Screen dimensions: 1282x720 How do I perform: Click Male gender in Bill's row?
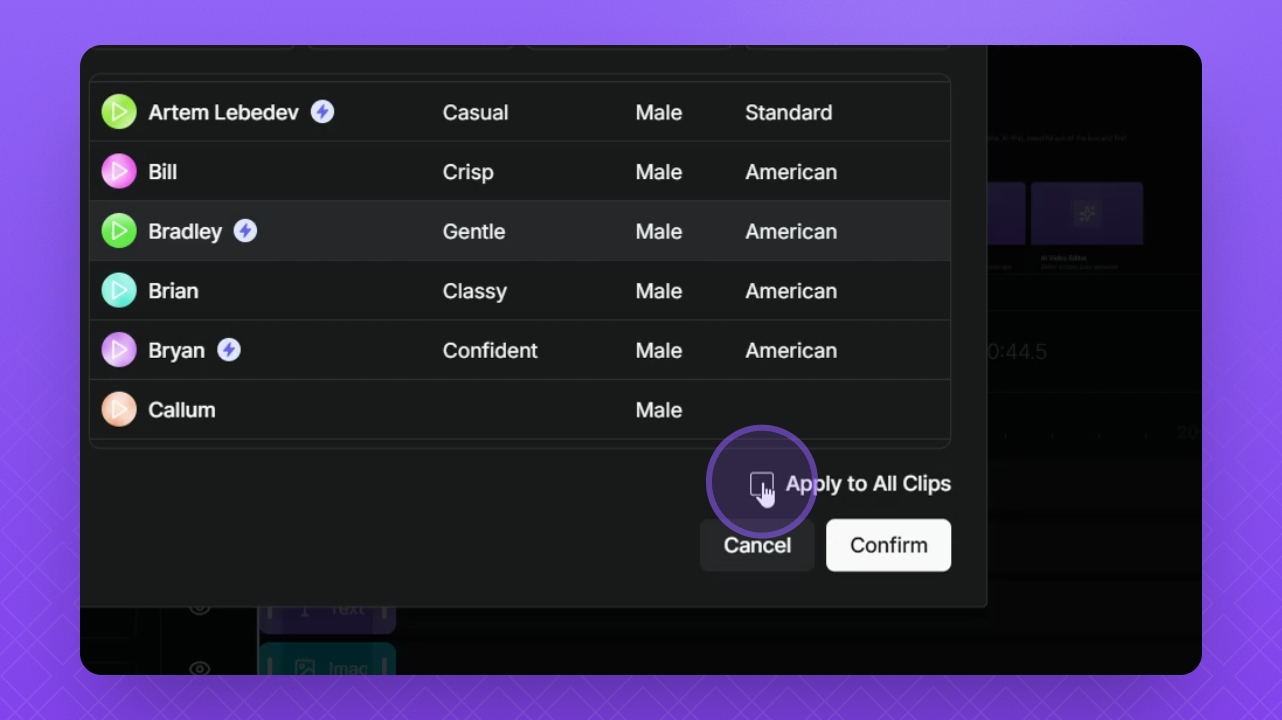click(659, 172)
